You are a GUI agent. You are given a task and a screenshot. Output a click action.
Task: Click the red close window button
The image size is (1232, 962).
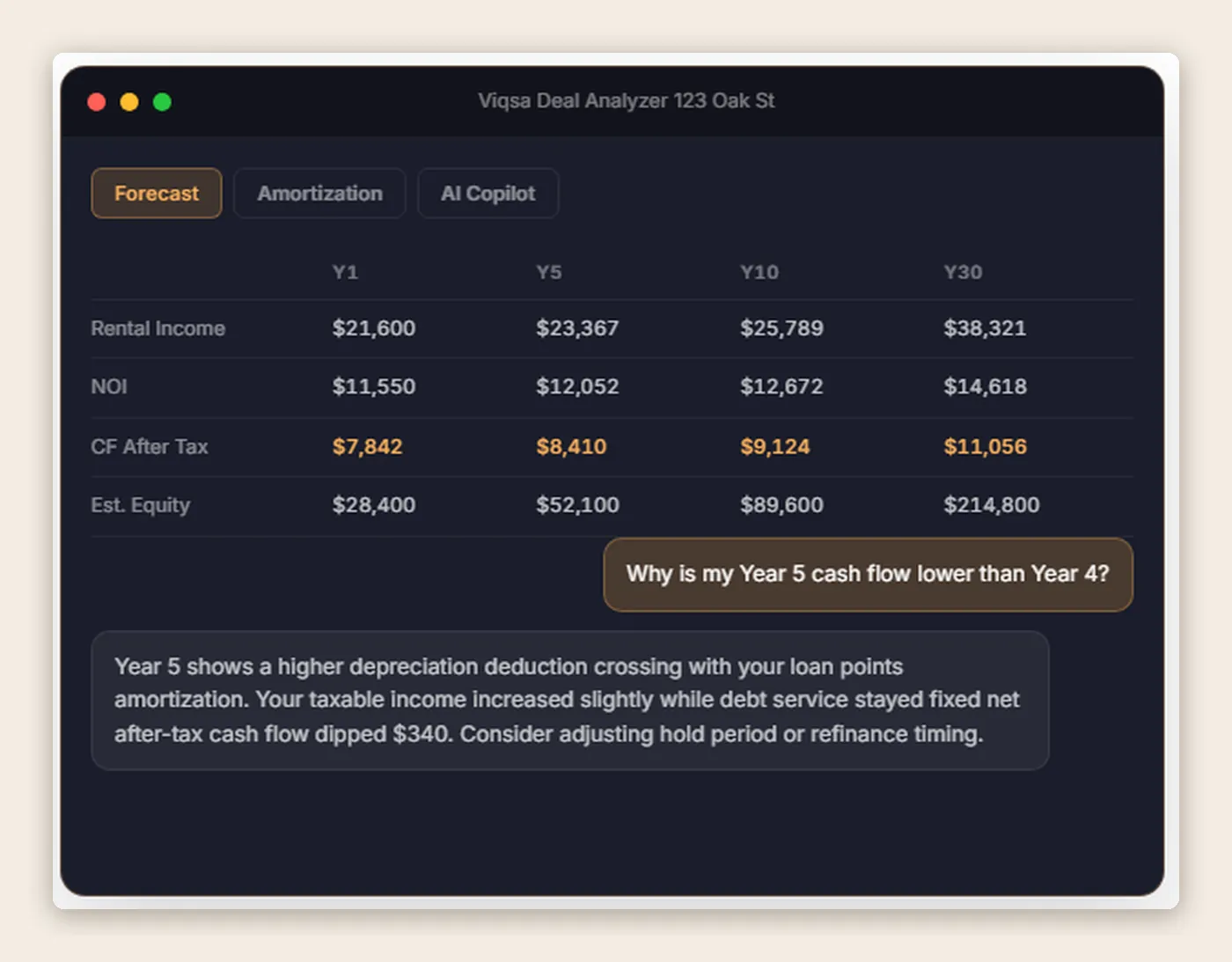pos(97,102)
